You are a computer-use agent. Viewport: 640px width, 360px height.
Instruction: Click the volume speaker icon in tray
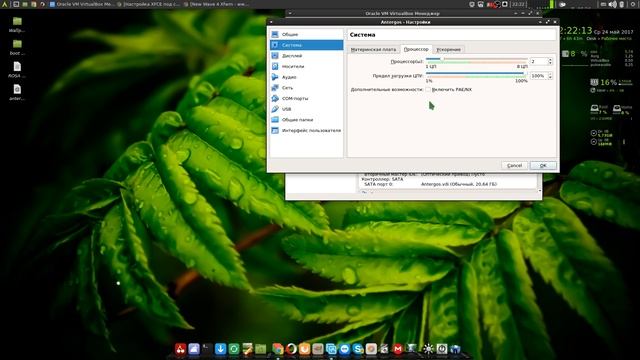[x=613, y=4]
